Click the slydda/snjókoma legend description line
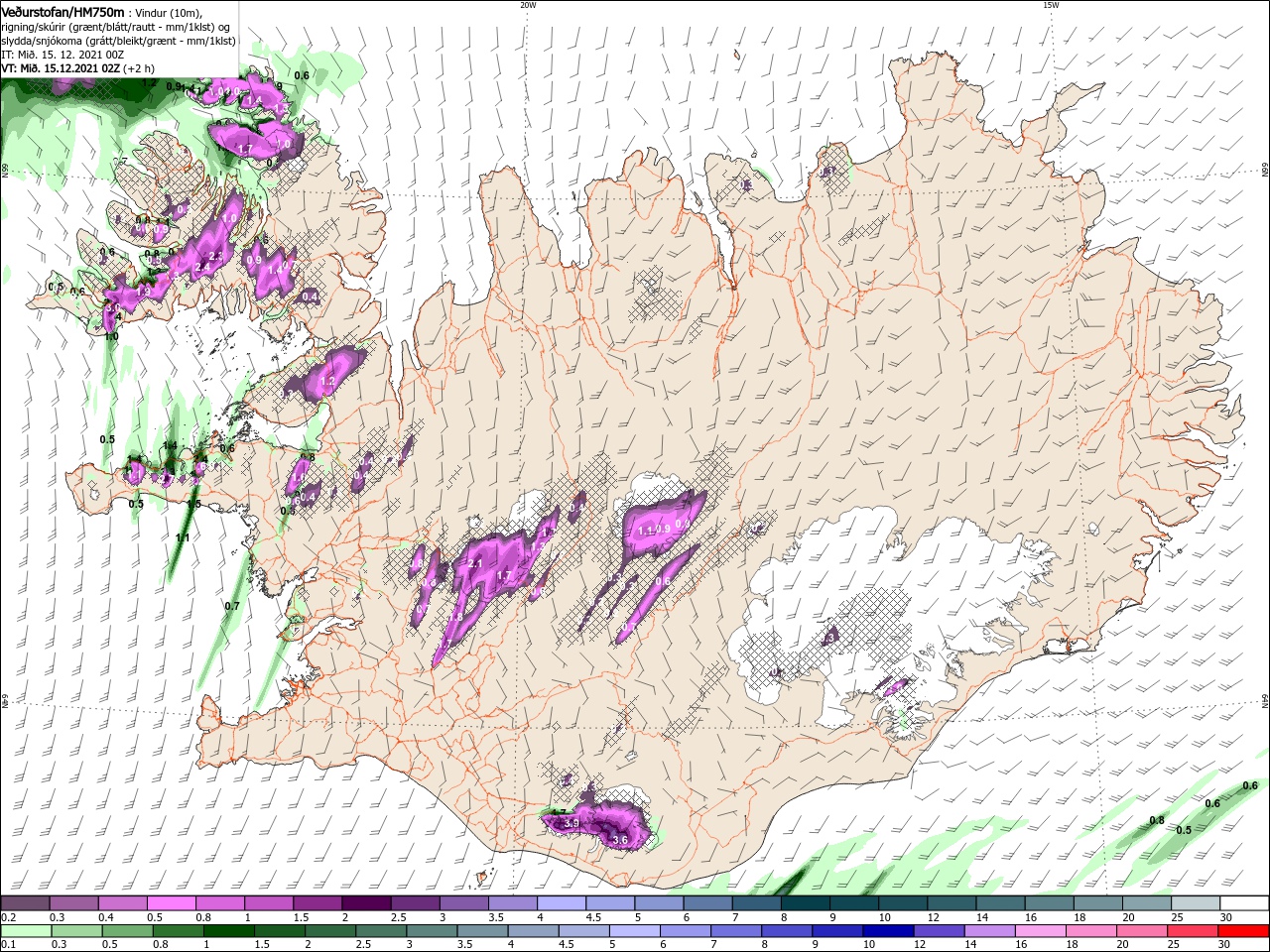Image resolution: width=1270 pixels, height=952 pixels. point(118,41)
